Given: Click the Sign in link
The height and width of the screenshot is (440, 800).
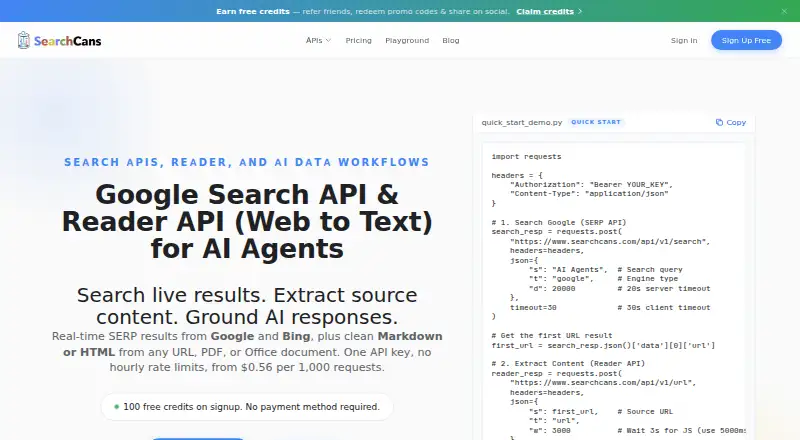Looking at the screenshot, I should pyautogui.click(x=684, y=40).
